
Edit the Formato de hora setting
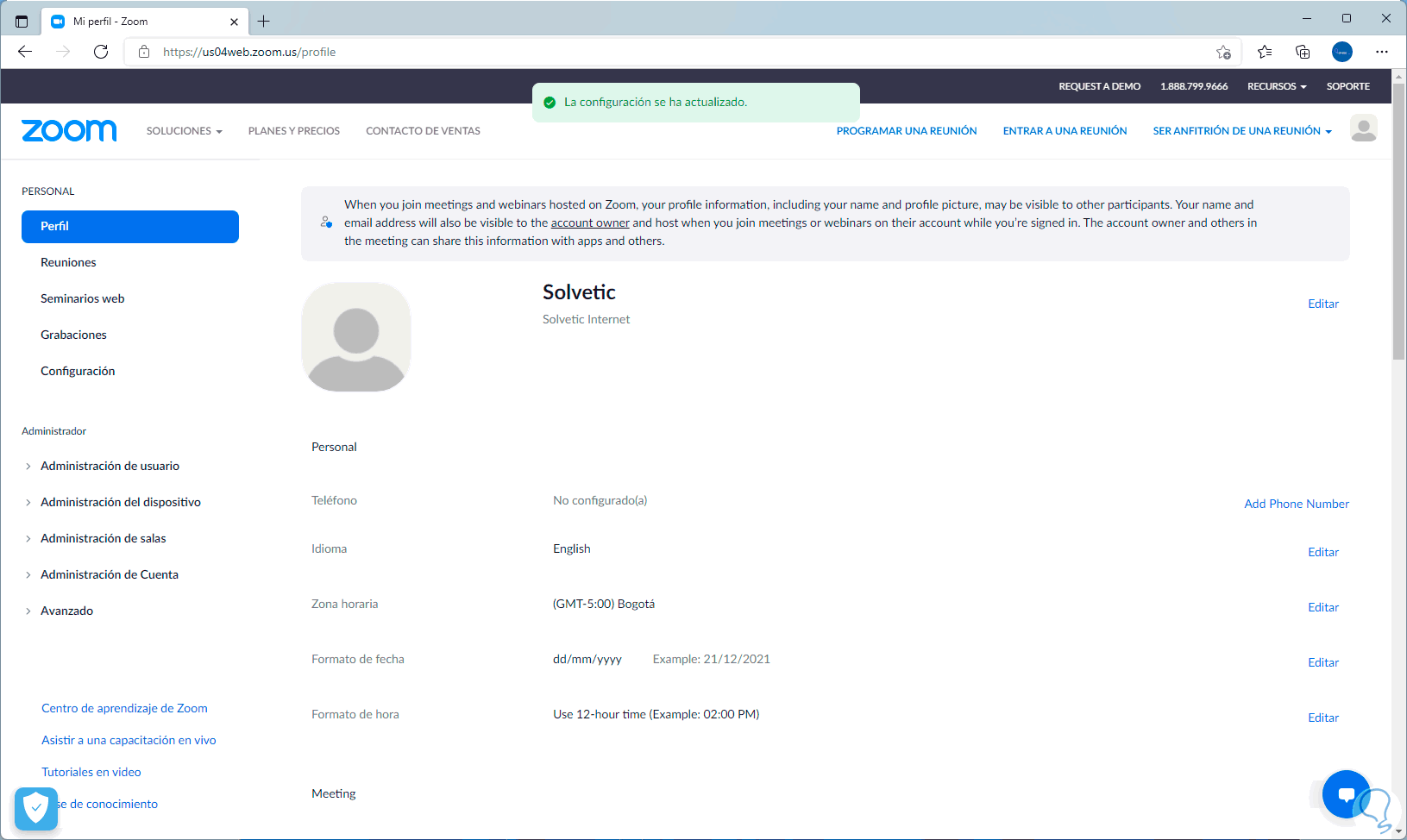pyautogui.click(x=1323, y=718)
